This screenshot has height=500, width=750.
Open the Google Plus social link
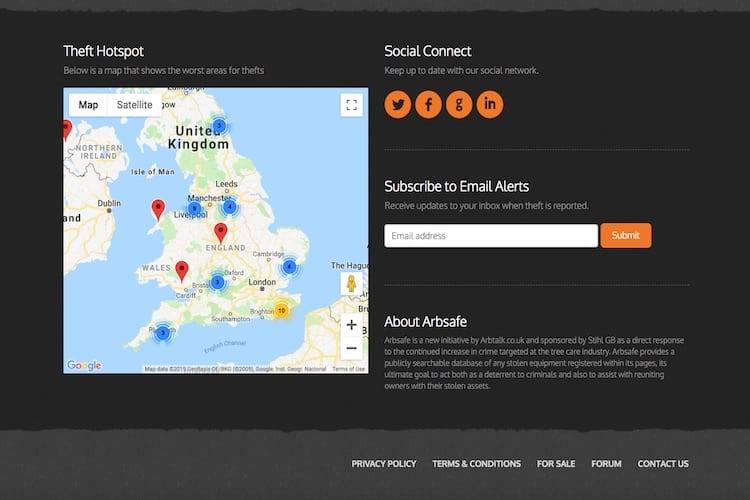point(459,104)
